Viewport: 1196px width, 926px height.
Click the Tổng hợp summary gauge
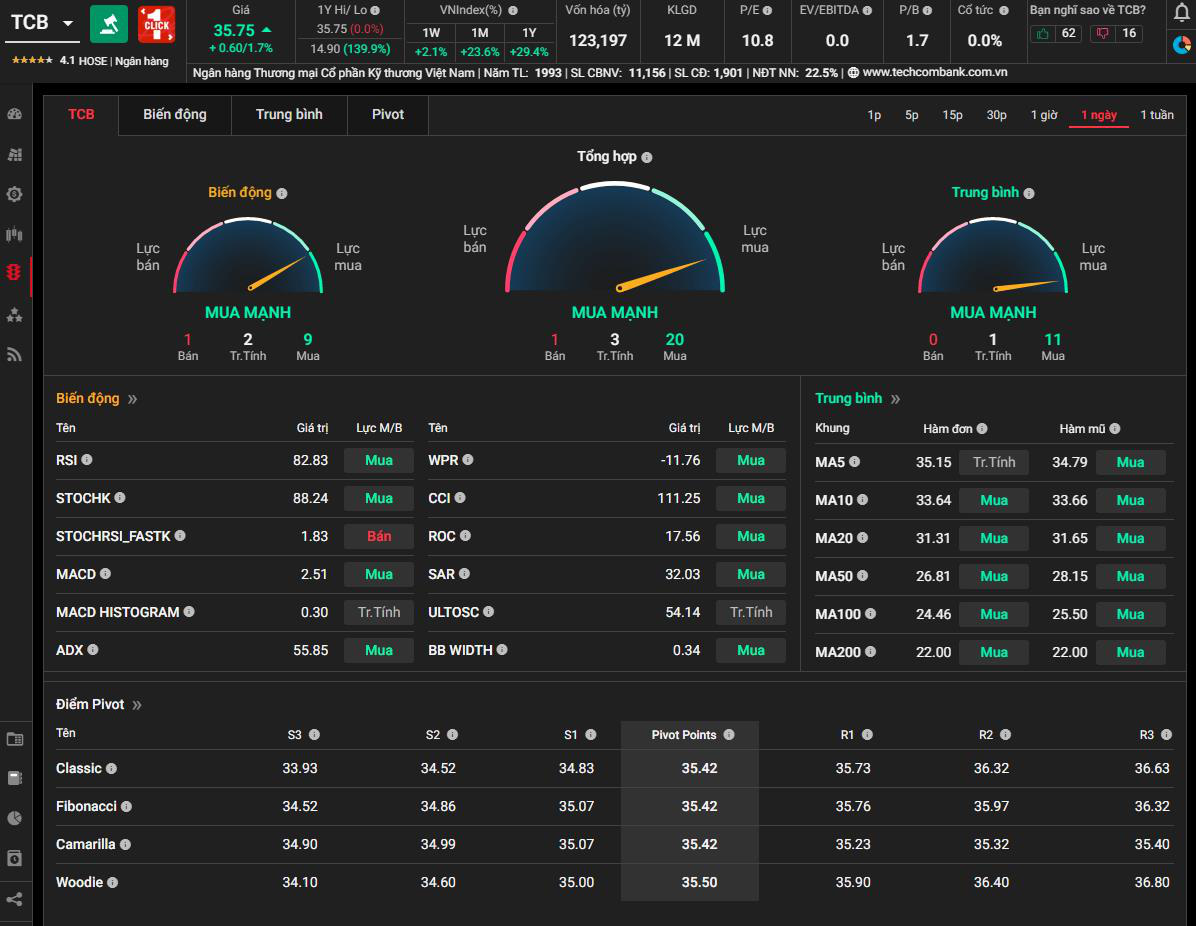coord(614,240)
